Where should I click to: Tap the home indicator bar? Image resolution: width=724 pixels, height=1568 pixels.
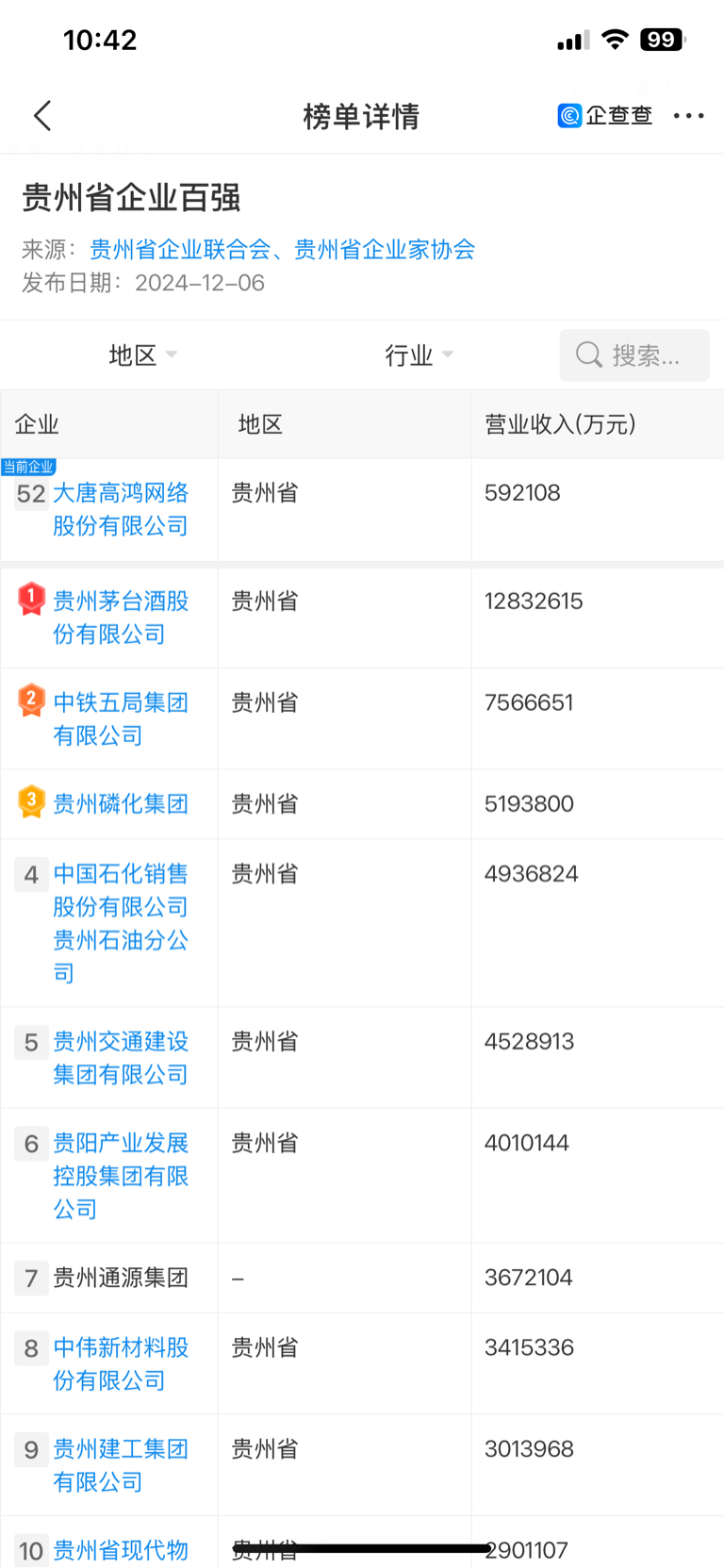tap(362, 1548)
